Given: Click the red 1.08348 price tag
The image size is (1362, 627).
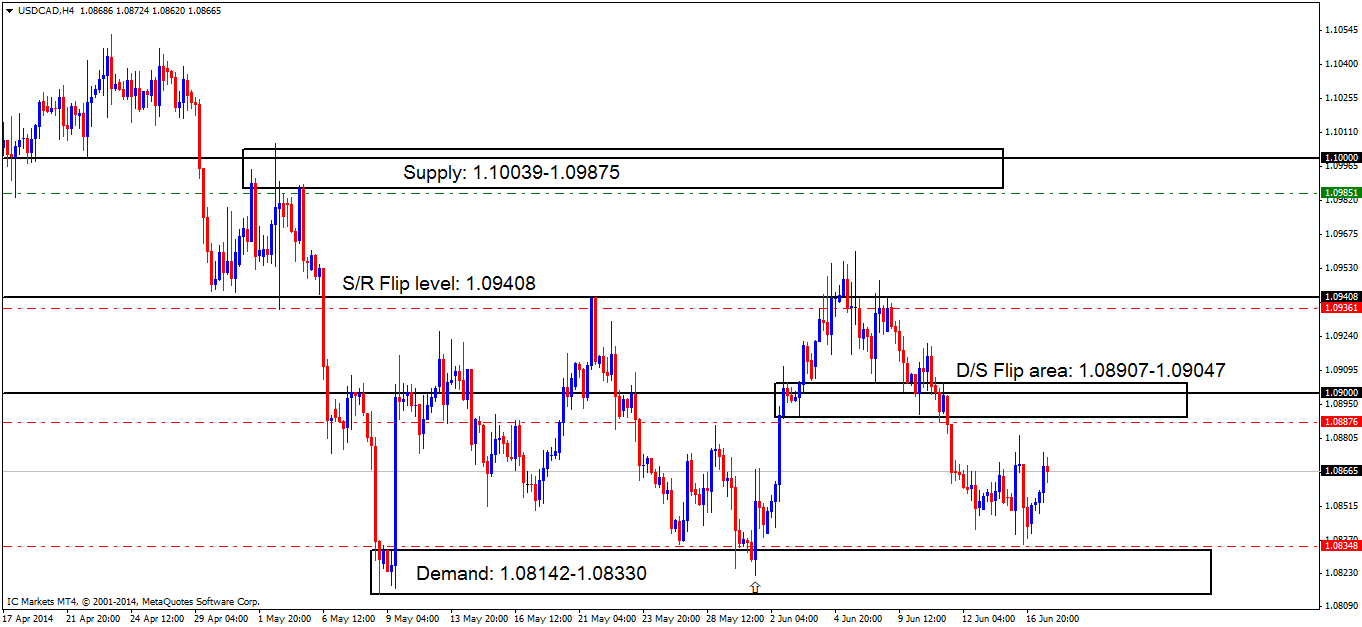Looking at the screenshot, I should click(x=1340, y=546).
